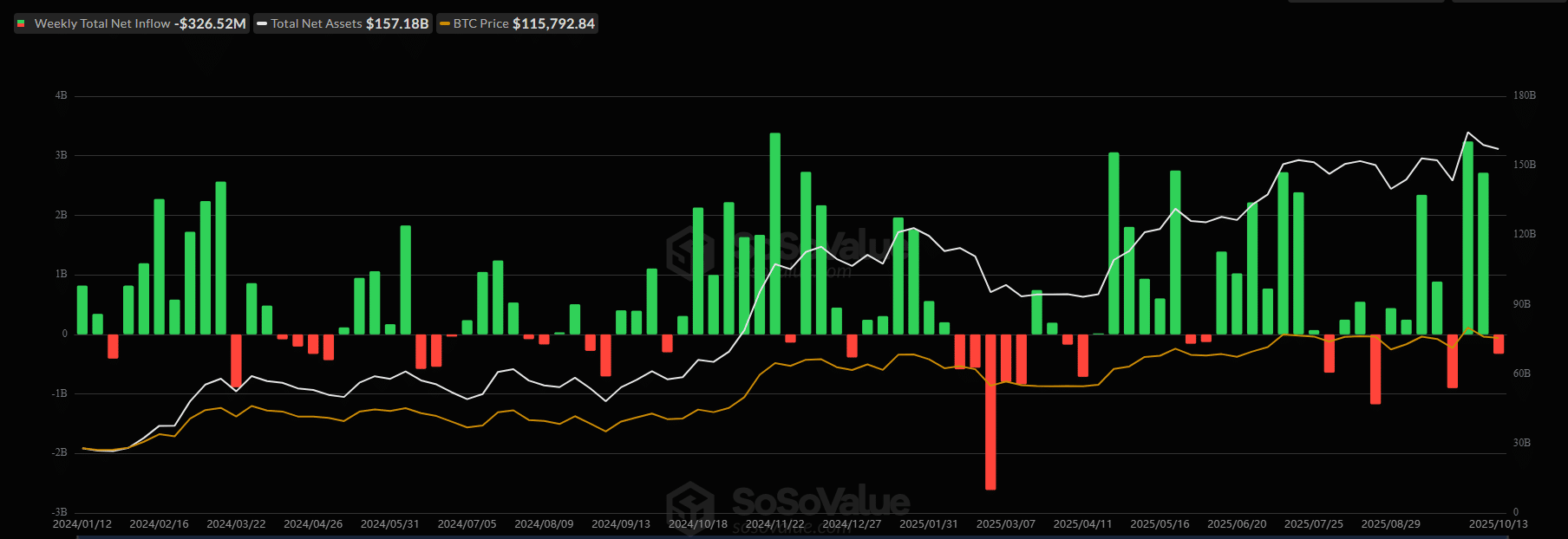Click the 2024/01/12 date label

point(82,524)
